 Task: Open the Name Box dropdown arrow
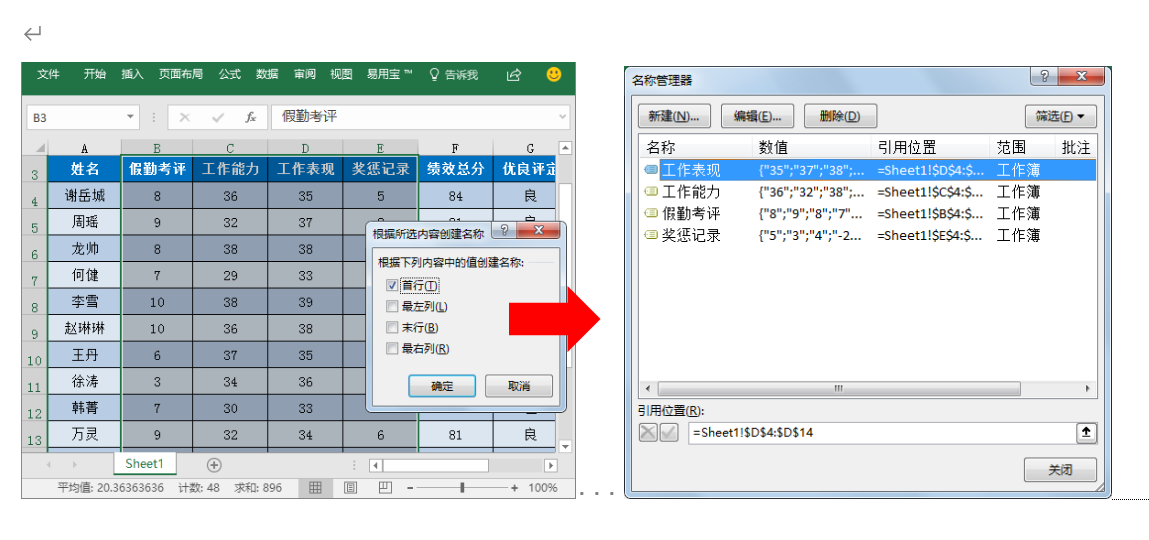(x=130, y=117)
